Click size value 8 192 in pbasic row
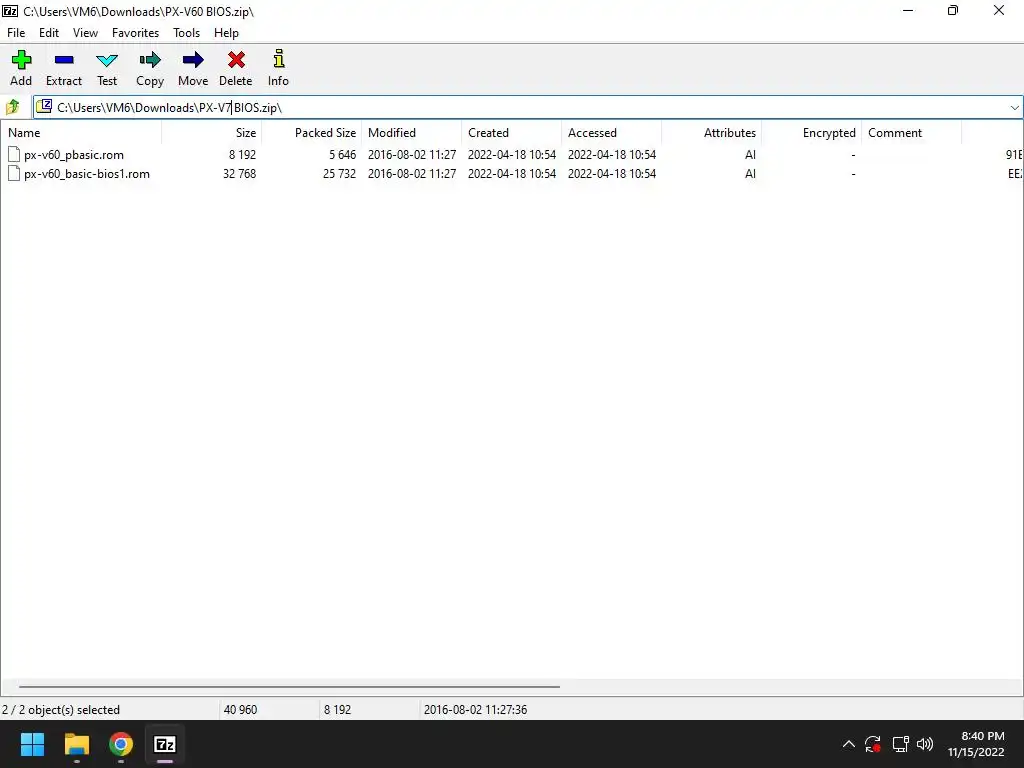Viewport: 1024px width, 768px height. pyautogui.click(x=242, y=155)
